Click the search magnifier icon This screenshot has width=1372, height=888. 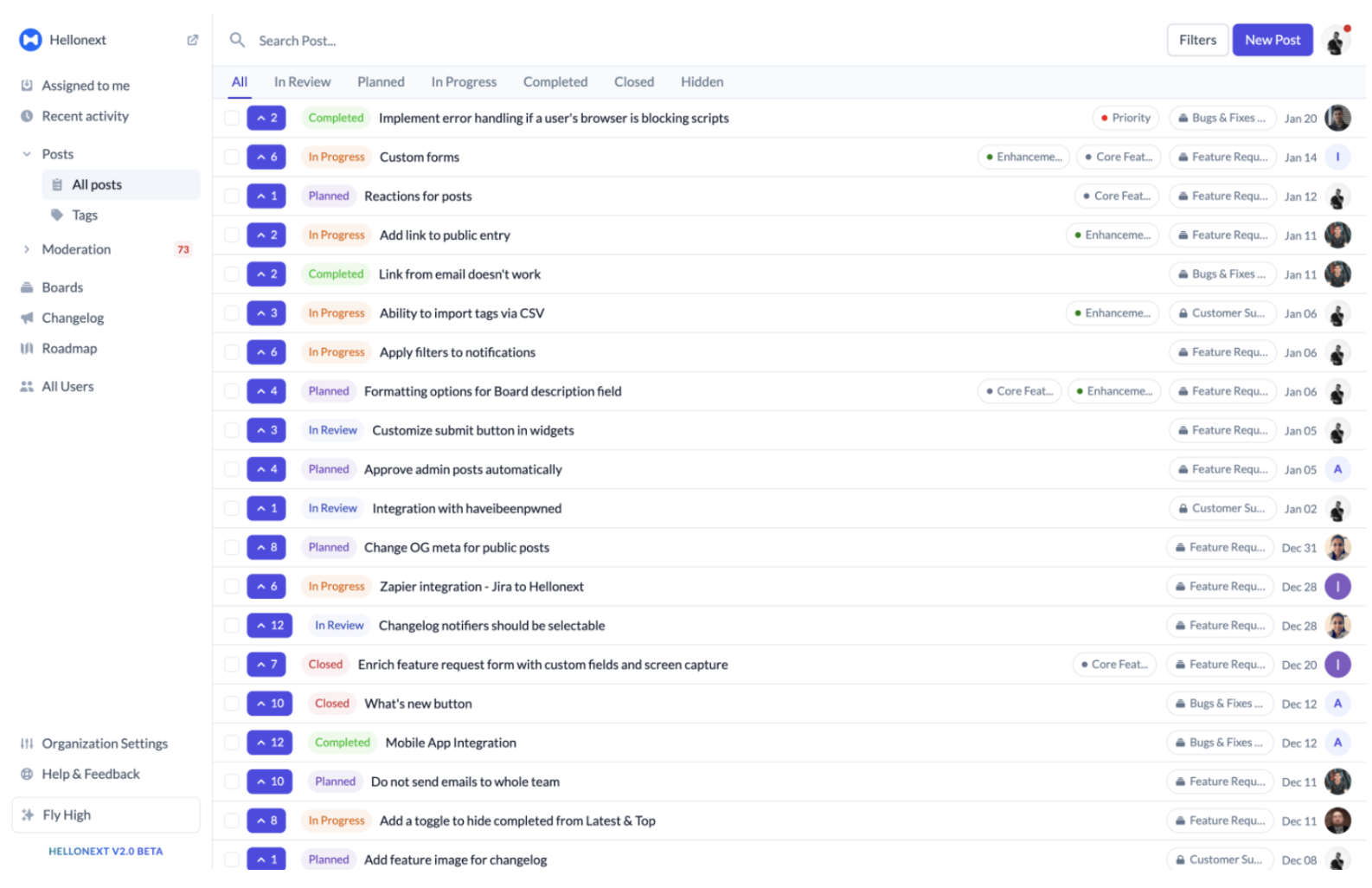[237, 40]
